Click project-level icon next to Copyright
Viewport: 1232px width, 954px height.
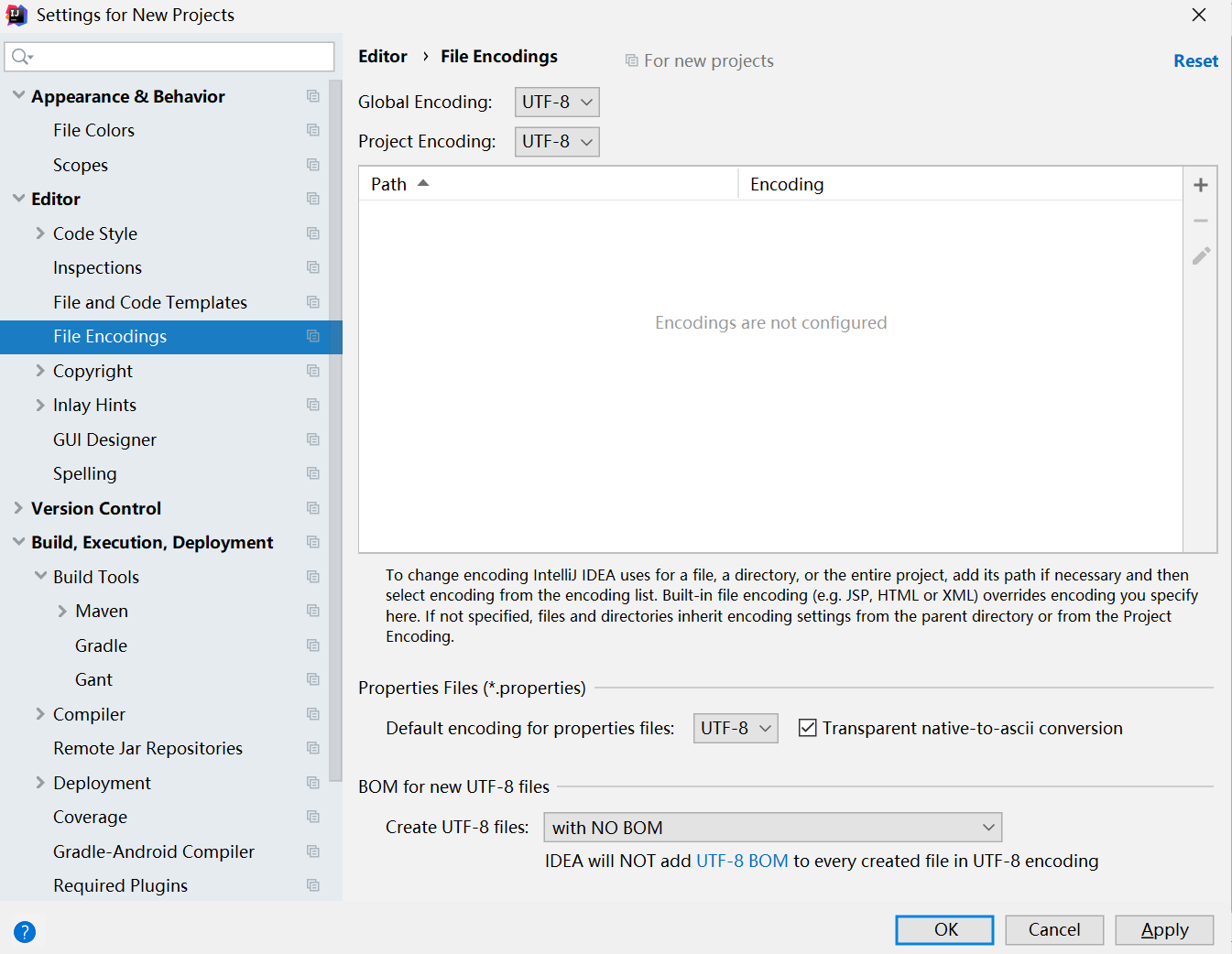tap(313, 371)
